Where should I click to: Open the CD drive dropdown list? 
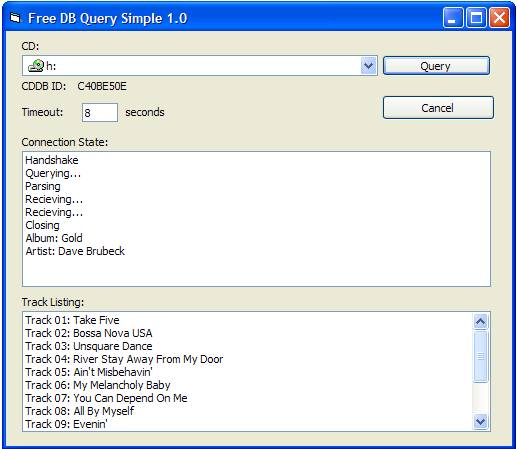tap(368, 66)
